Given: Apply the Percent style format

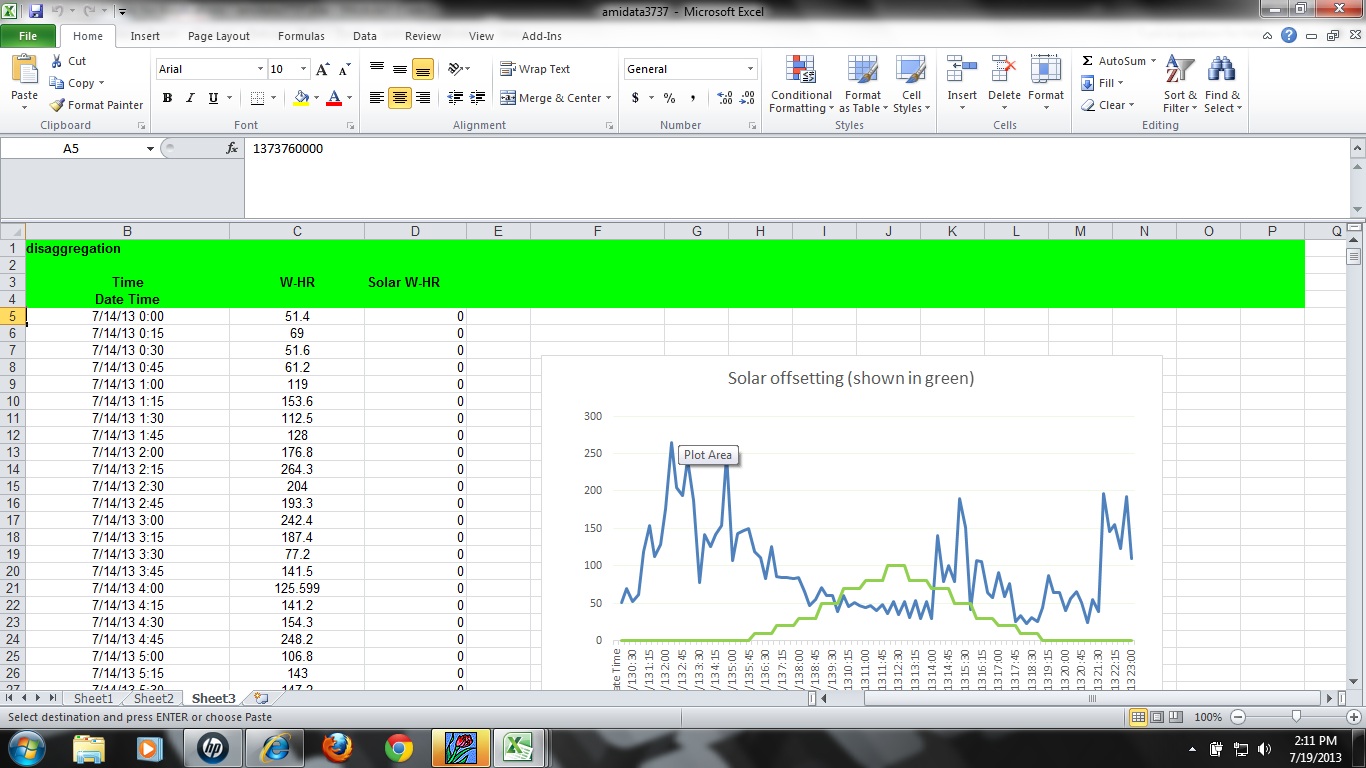Looking at the screenshot, I should tap(669, 98).
